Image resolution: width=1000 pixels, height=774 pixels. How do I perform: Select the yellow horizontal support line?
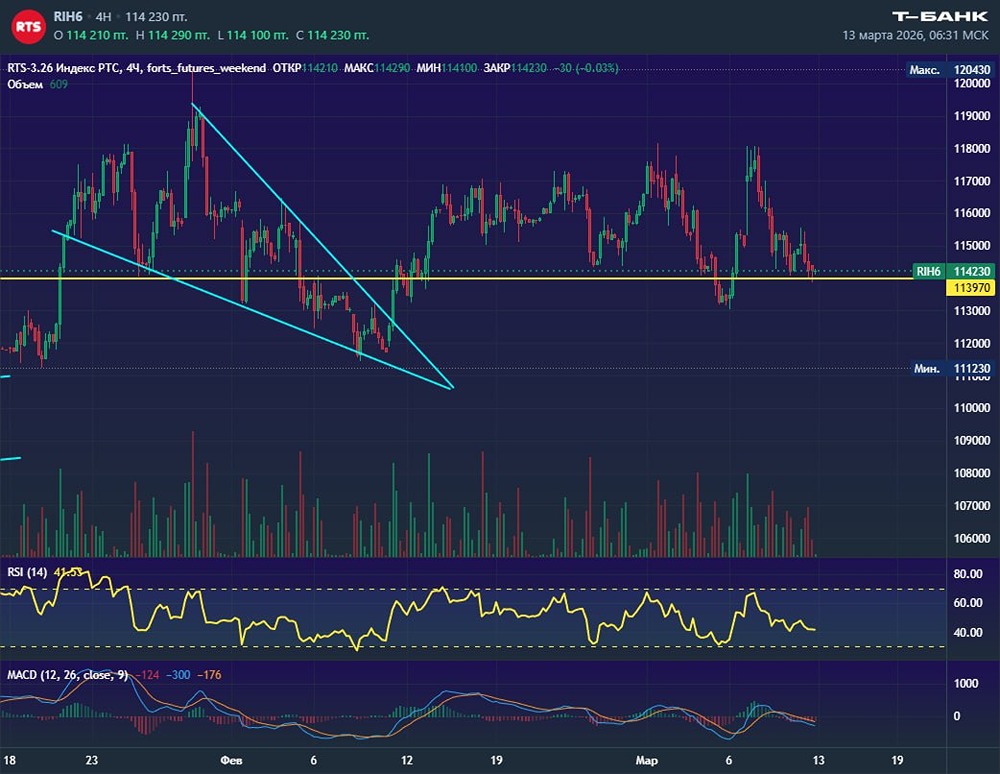tap(600, 278)
